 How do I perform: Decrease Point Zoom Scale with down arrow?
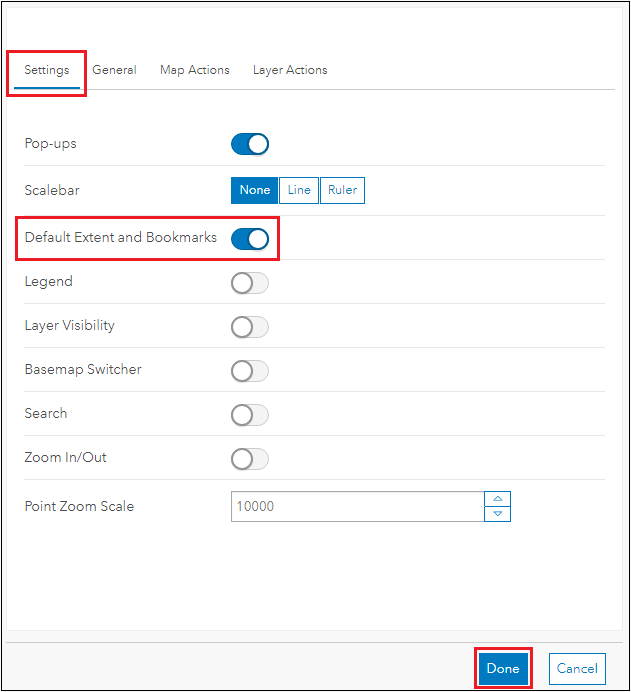(497, 514)
